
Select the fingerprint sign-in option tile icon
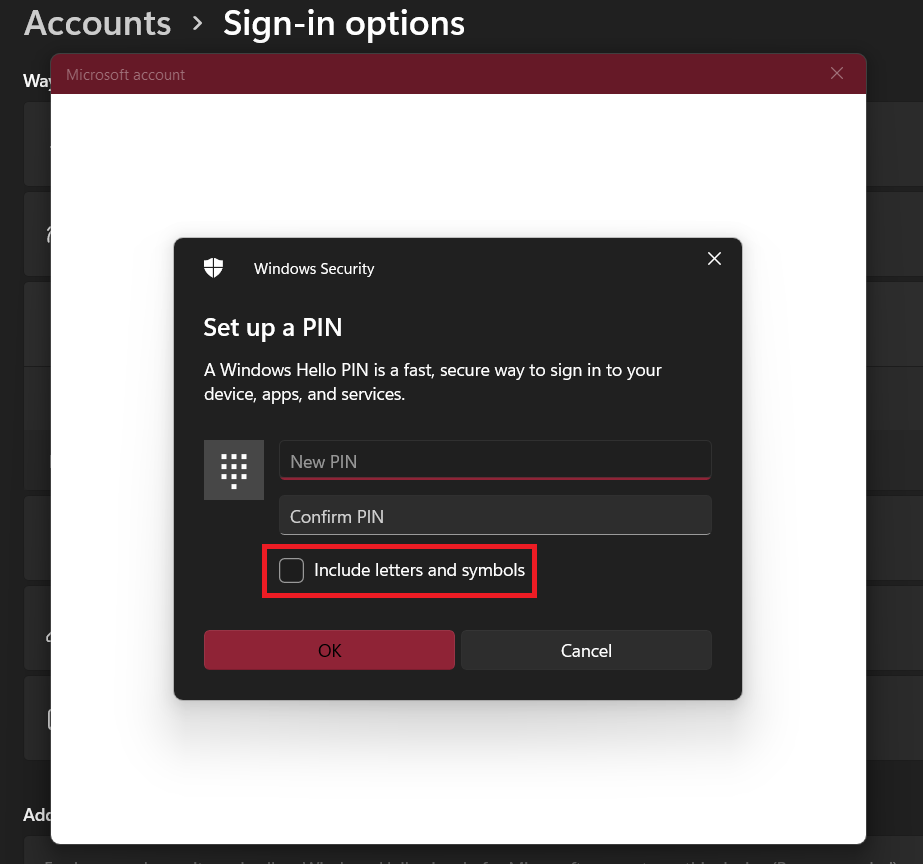52,233
